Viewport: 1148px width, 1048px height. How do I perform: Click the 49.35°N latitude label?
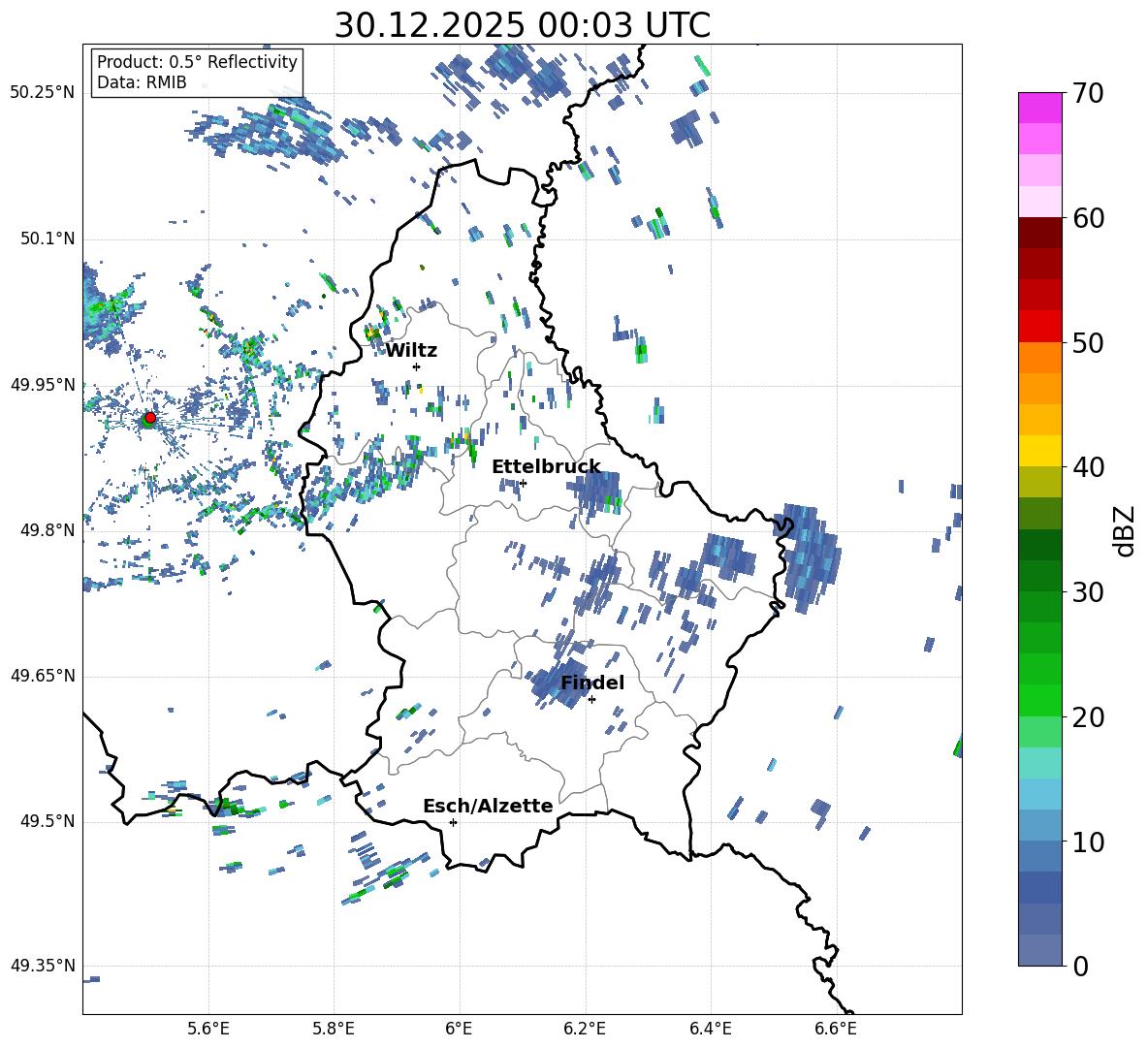43,966
